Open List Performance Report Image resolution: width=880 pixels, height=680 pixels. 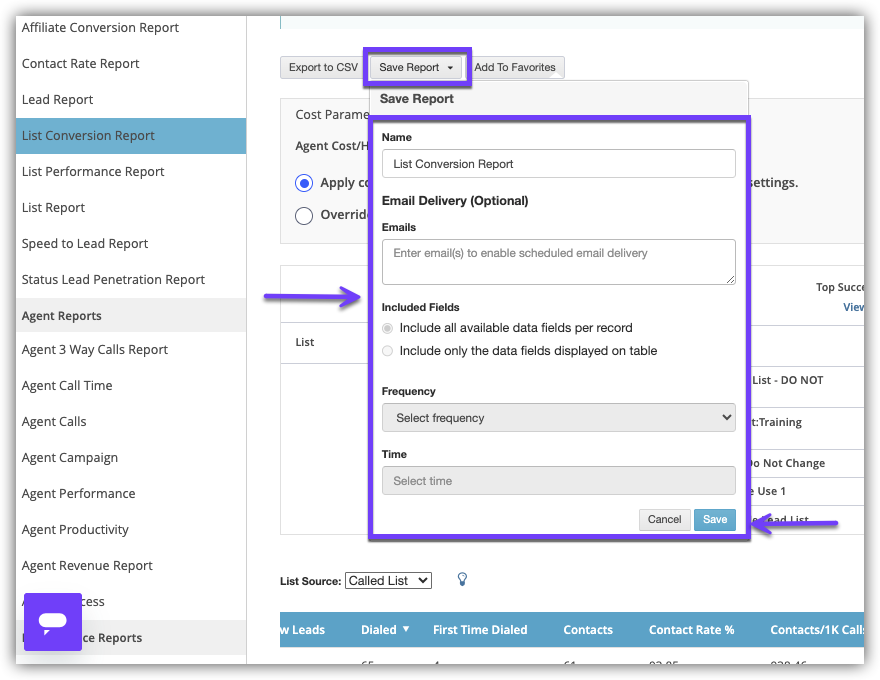[93, 172]
